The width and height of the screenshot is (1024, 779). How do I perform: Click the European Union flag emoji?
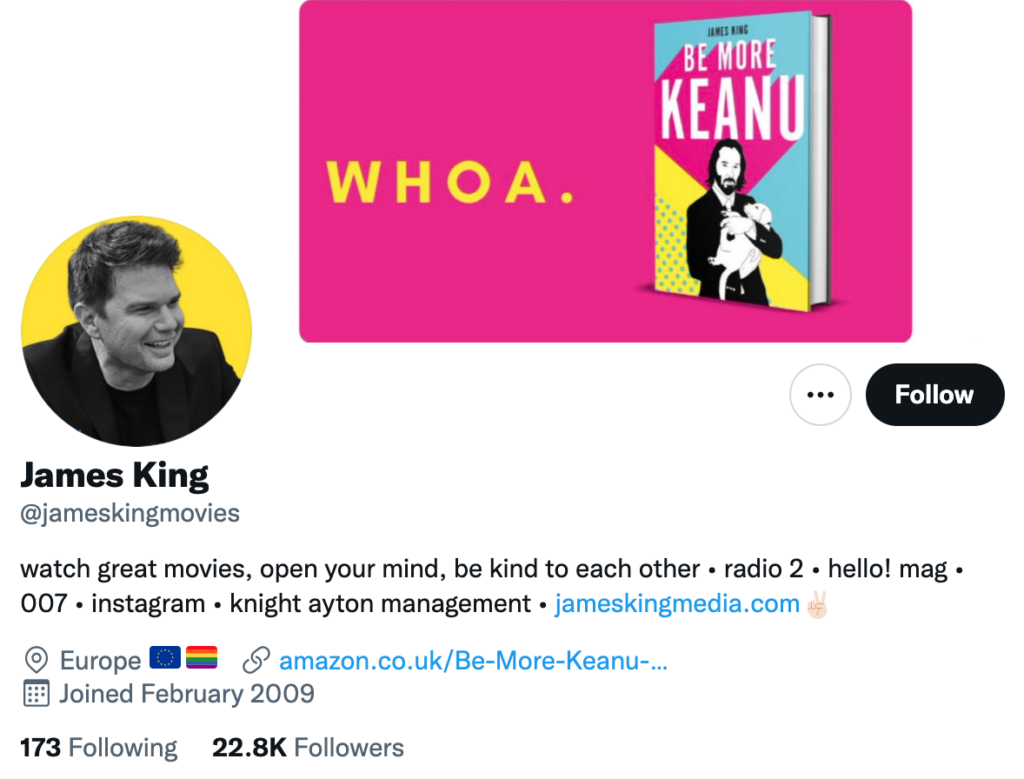(x=165, y=659)
